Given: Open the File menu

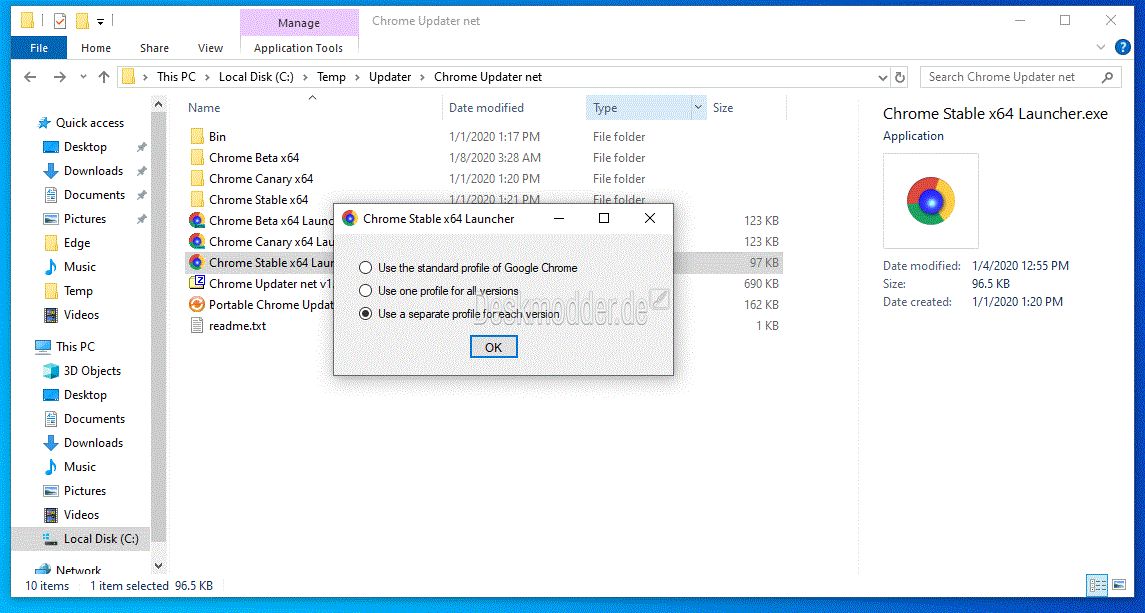Looking at the screenshot, I should [39, 48].
